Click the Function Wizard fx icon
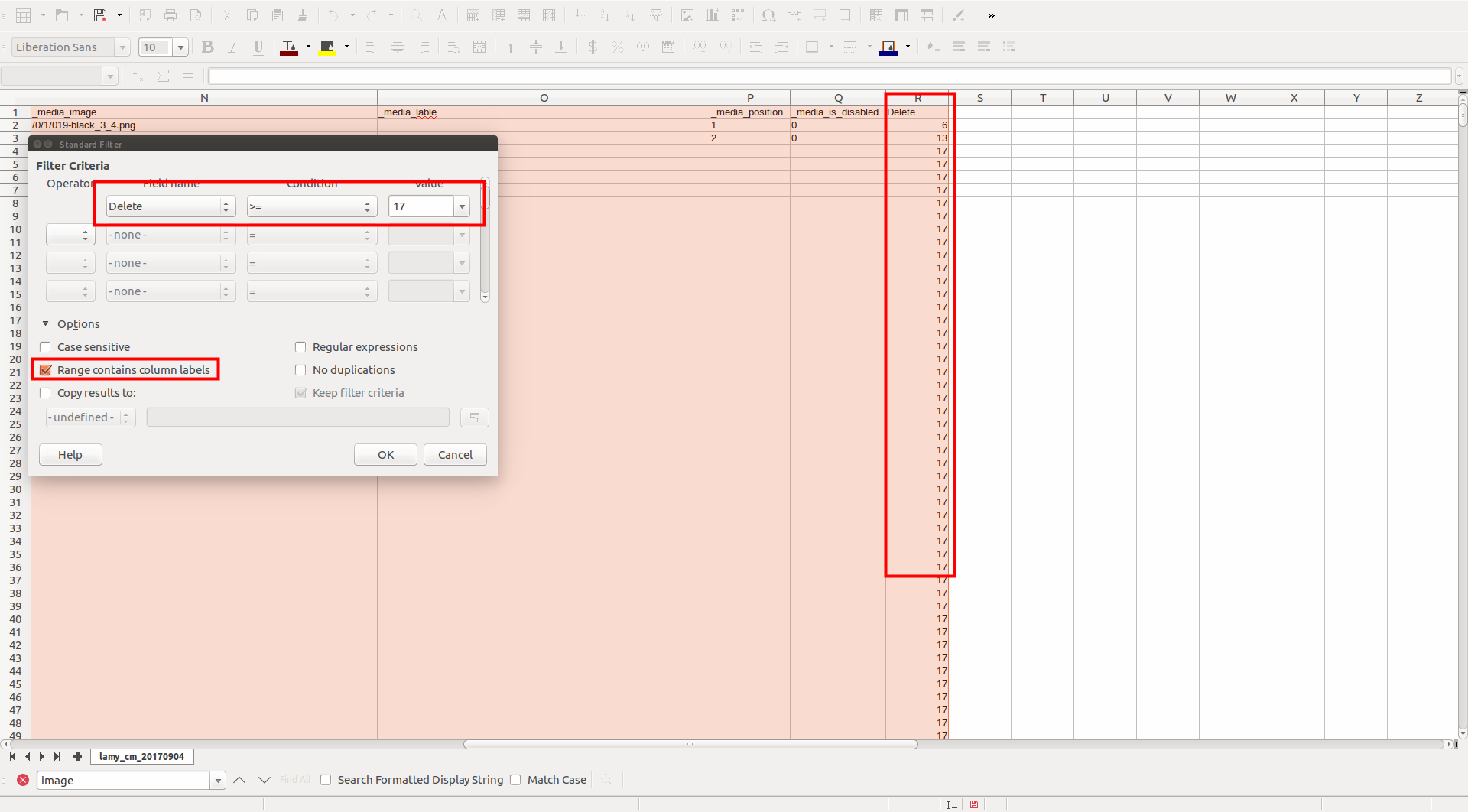 138,76
